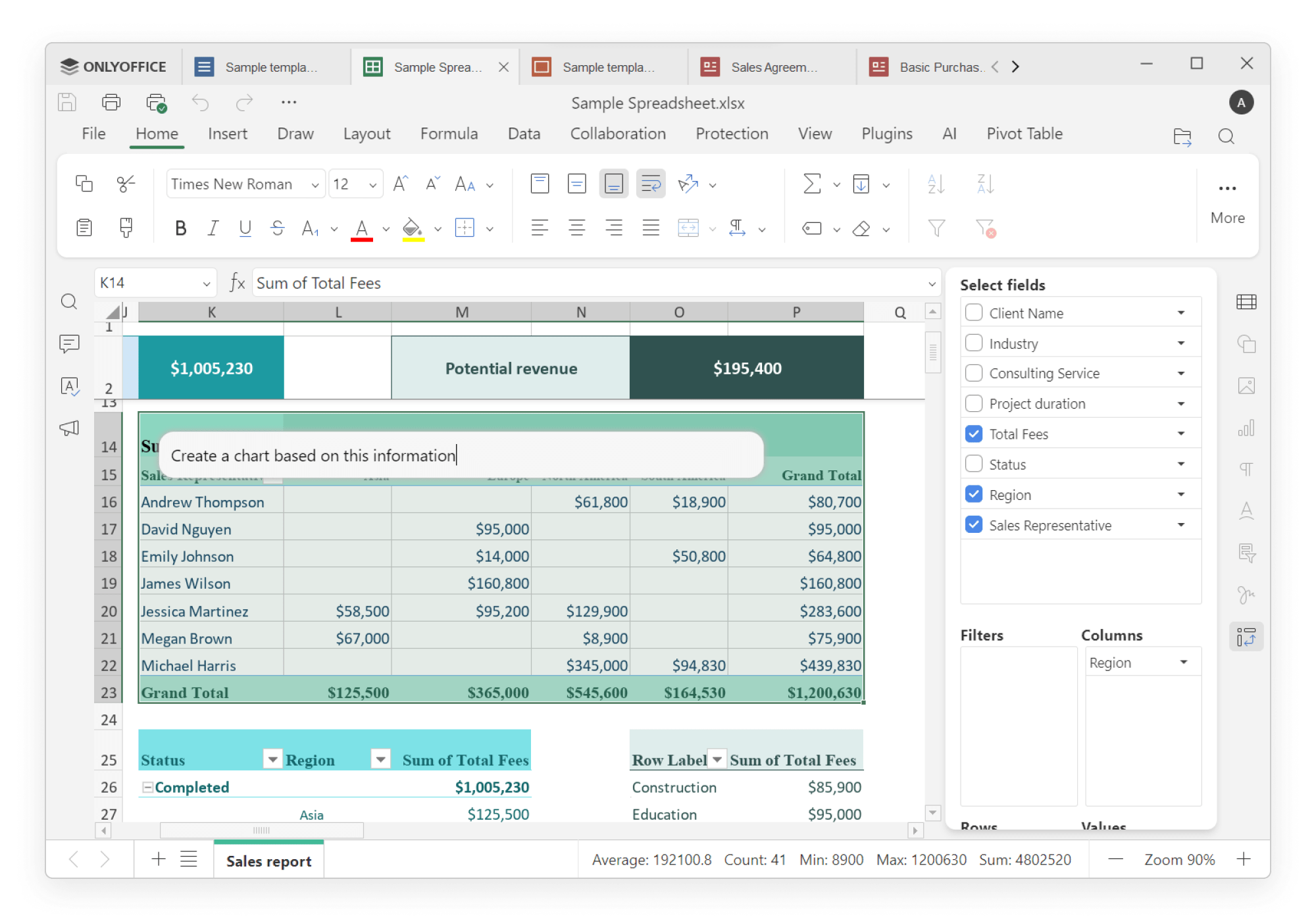Image resolution: width=1316 pixels, height=921 pixels.
Task: Open Comments panel in left sidebar
Action: 69,343
